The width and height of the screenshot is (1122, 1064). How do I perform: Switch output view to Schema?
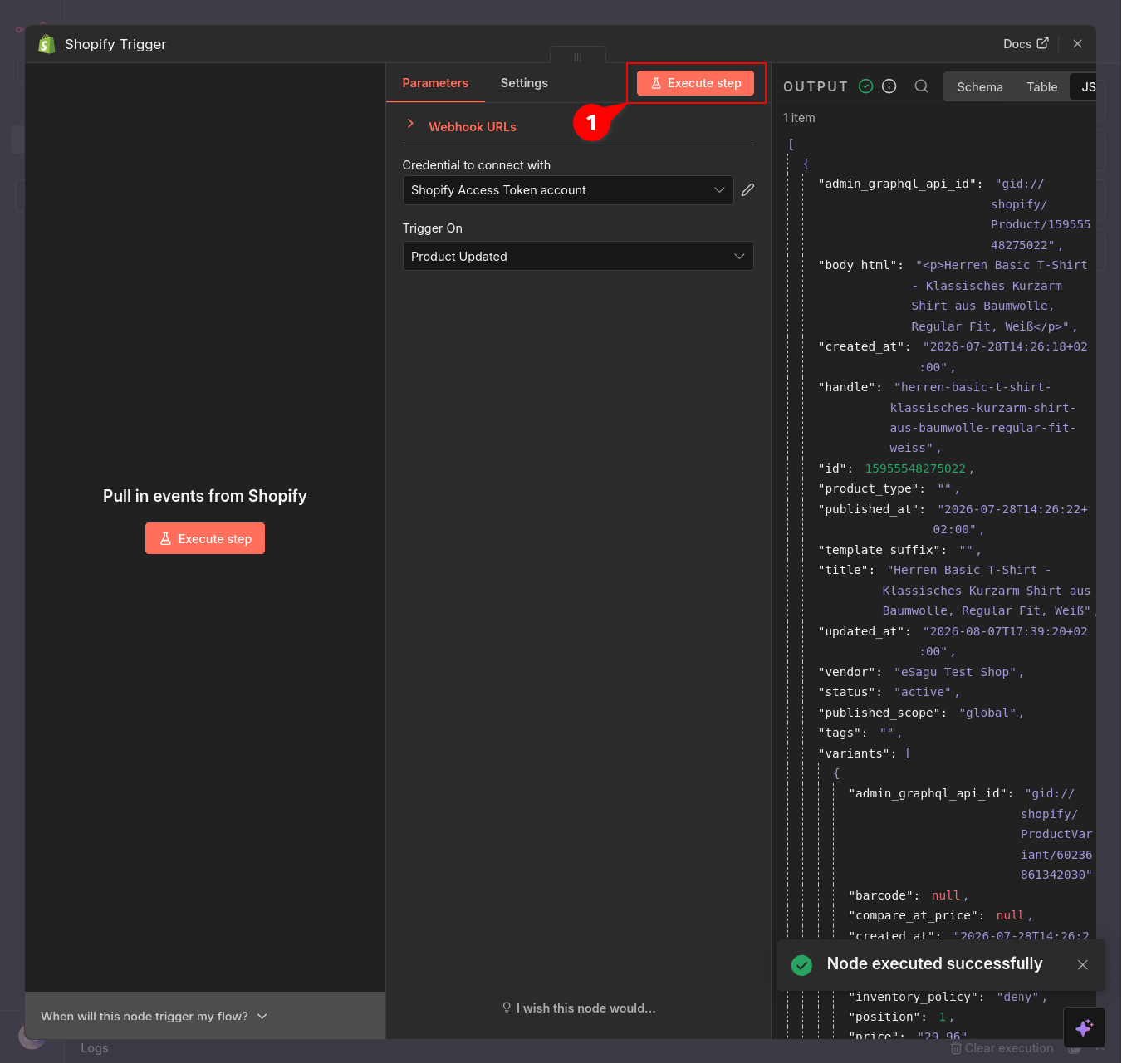point(979,87)
